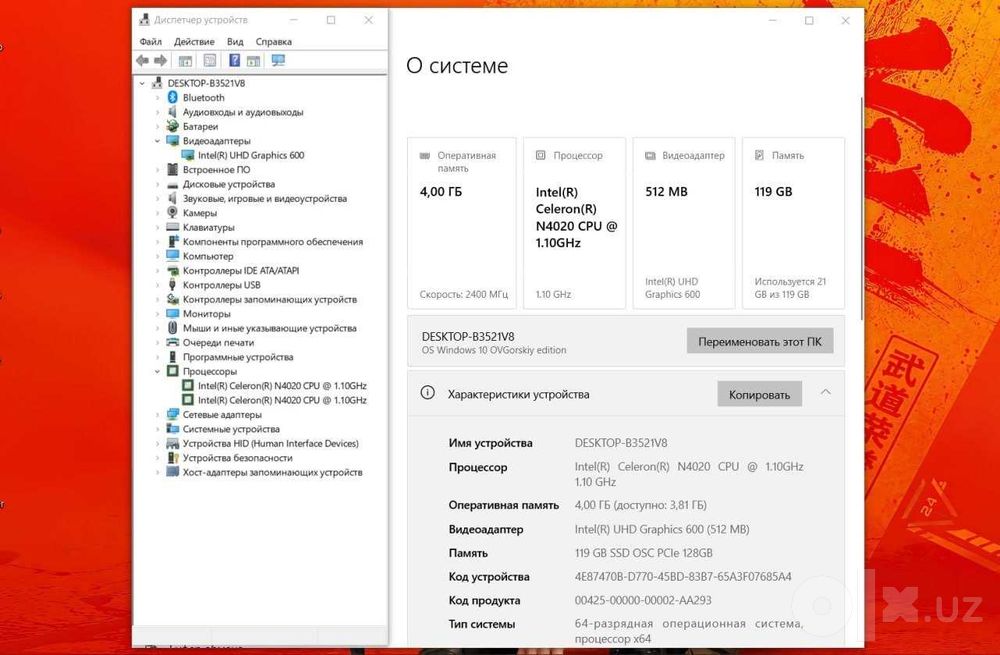Viewport: 1000px width, 655px height.
Task: Click the Батареи category icon
Action: tap(172, 126)
